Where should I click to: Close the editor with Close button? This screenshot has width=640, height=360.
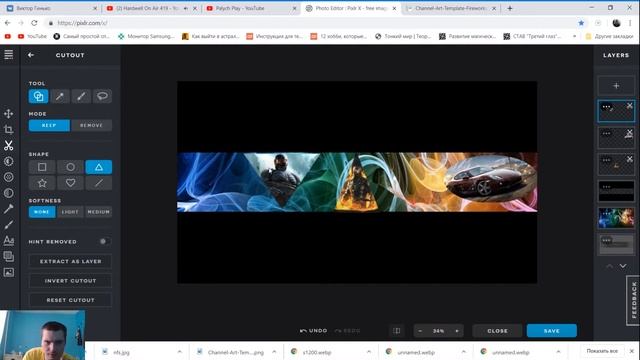pos(498,331)
